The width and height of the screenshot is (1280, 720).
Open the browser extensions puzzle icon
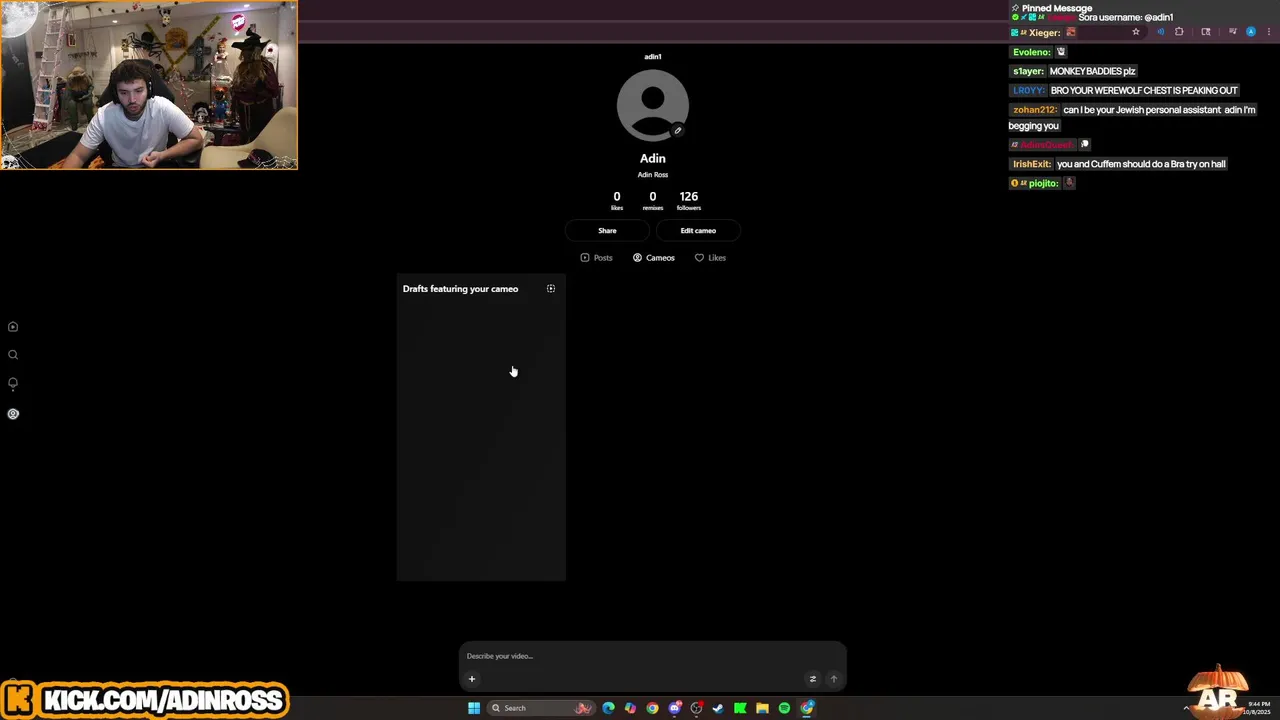(1179, 32)
